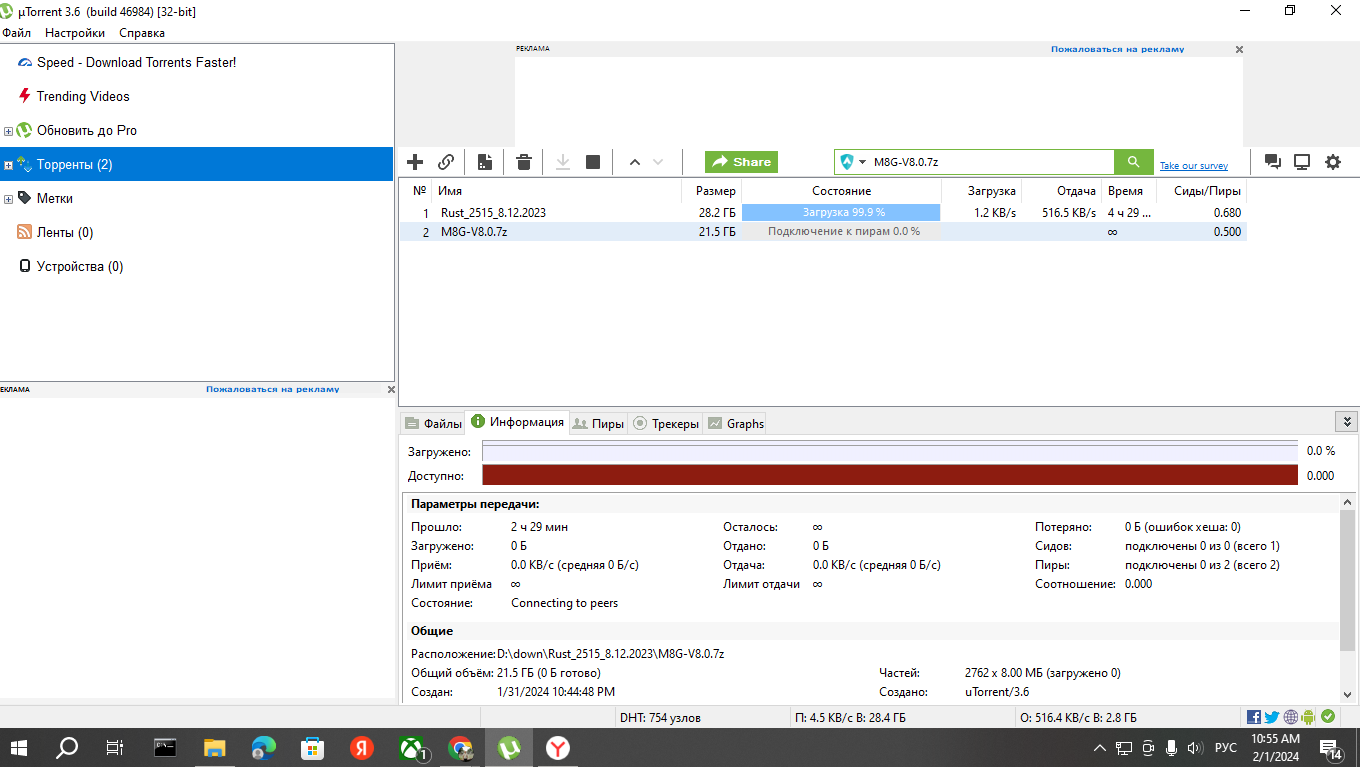
Task: Open the Take our survey link
Action: point(1194,166)
